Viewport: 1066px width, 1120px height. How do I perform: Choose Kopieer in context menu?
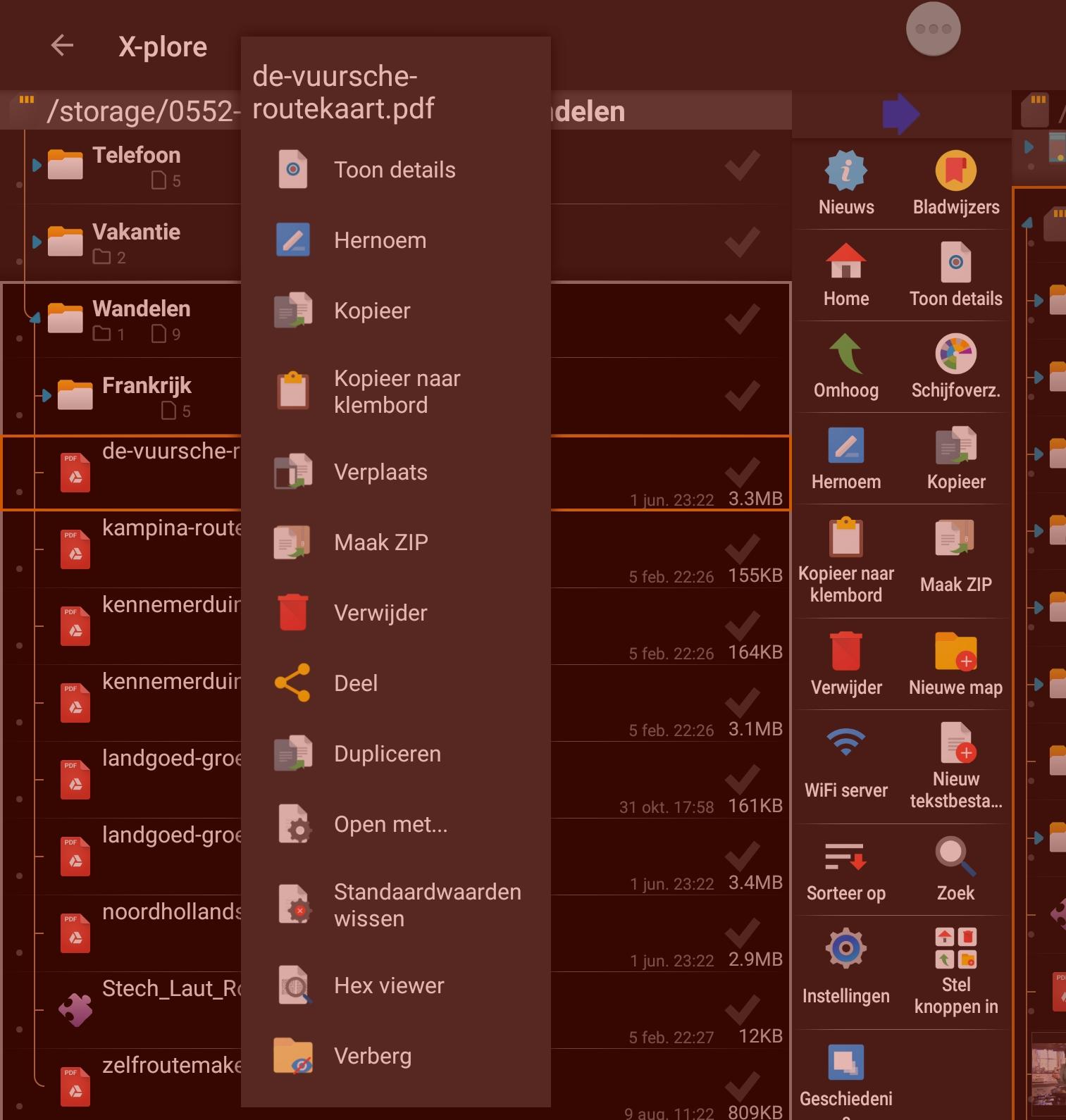pos(395,311)
